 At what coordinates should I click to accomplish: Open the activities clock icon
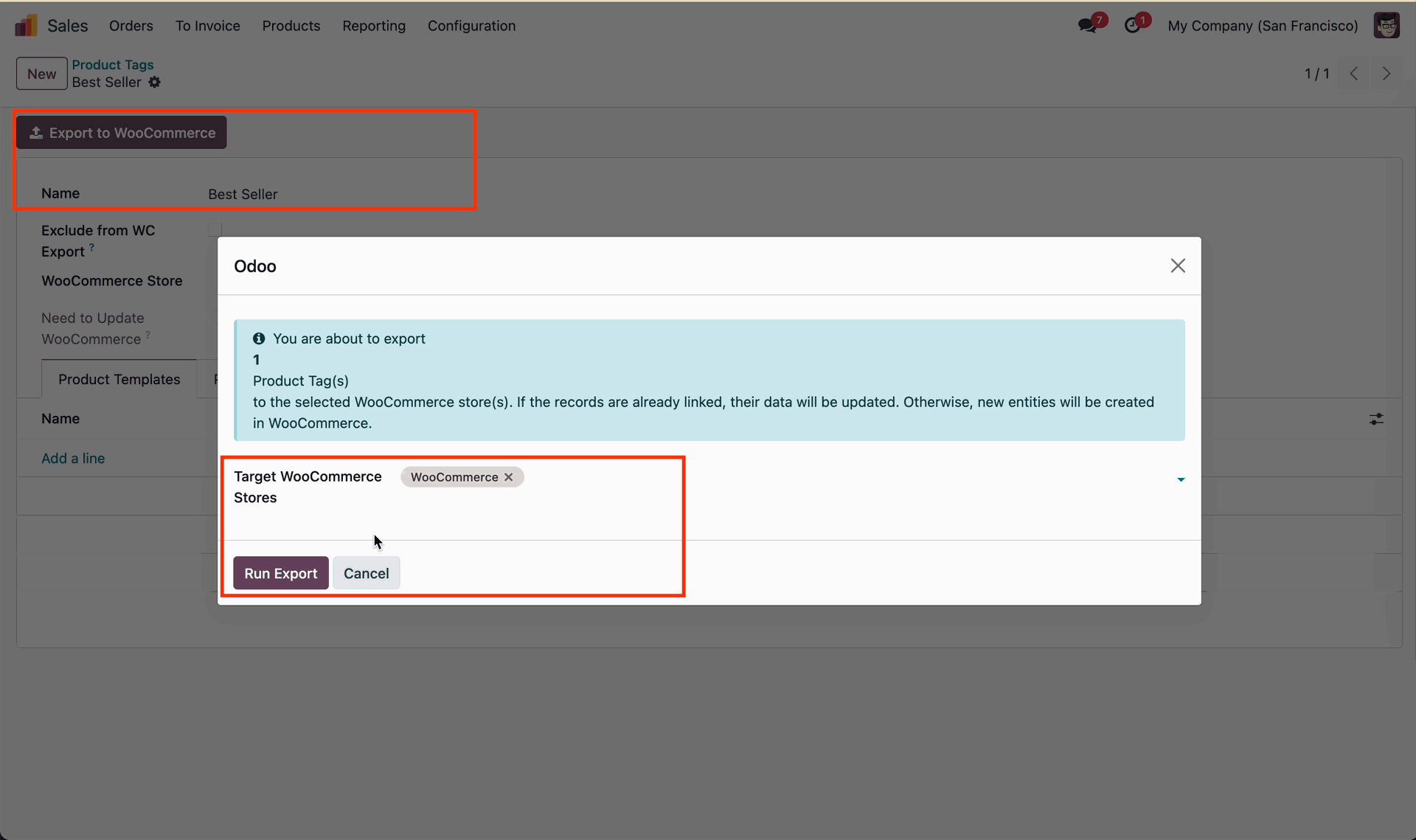[1133, 26]
